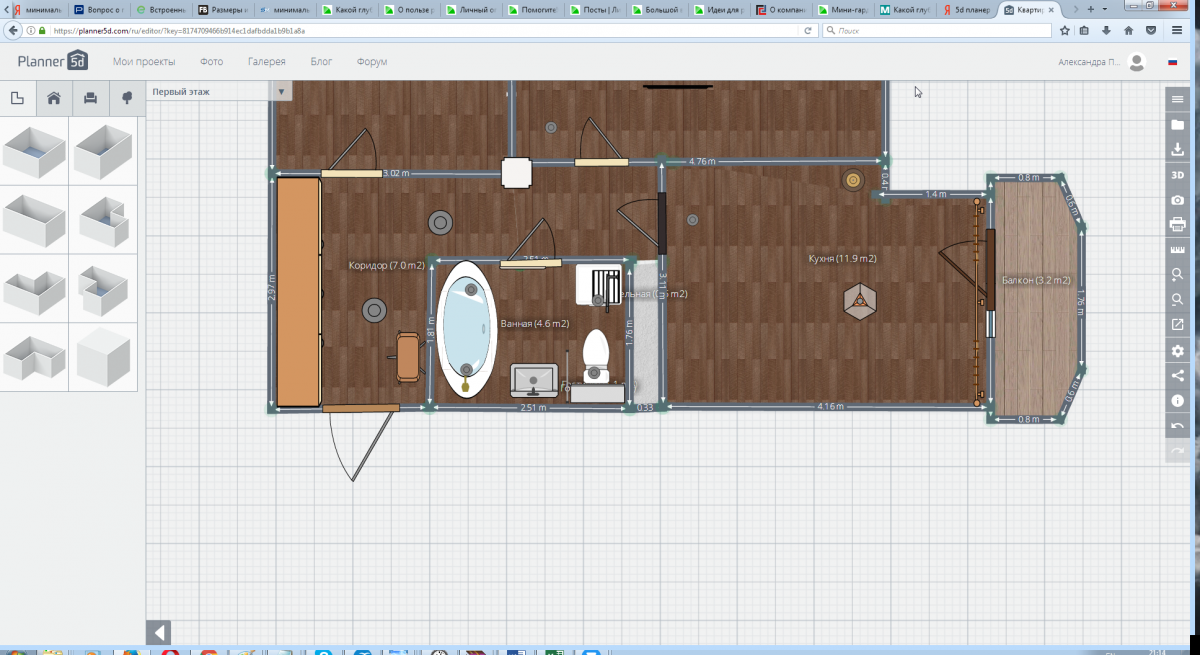Switch to 3D view mode
Viewport: 1200px width, 655px height.
[1177, 175]
